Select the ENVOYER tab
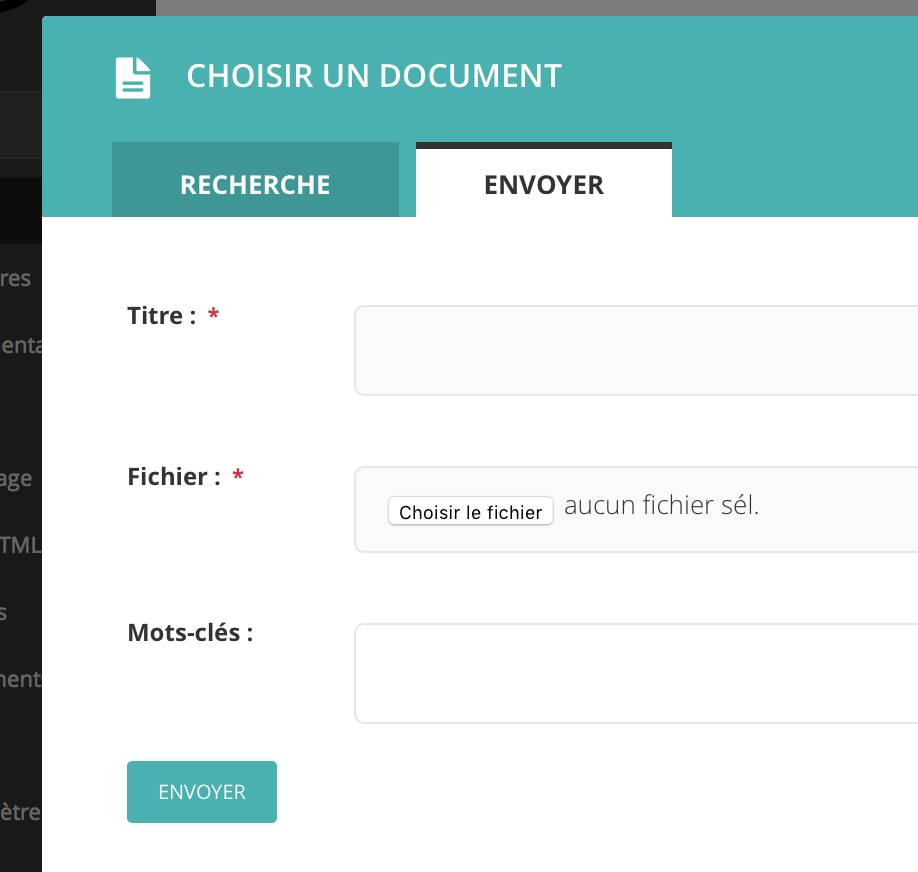The image size is (918, 872). click(x=543, y=184)
